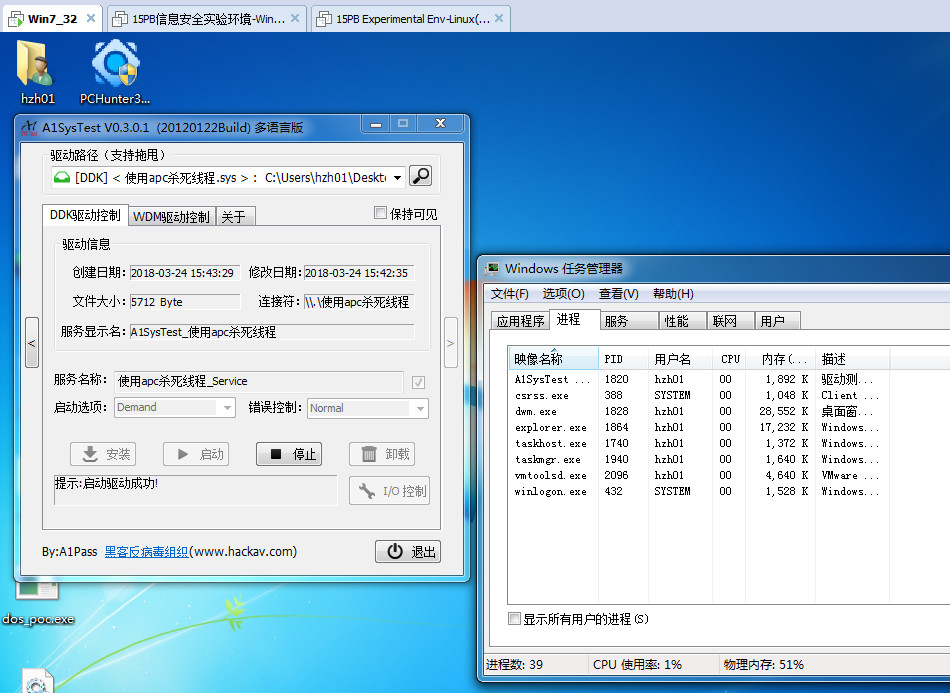950x693 pixels.
Task: Select the winlogon.exe process row
Action: (699, 491)
